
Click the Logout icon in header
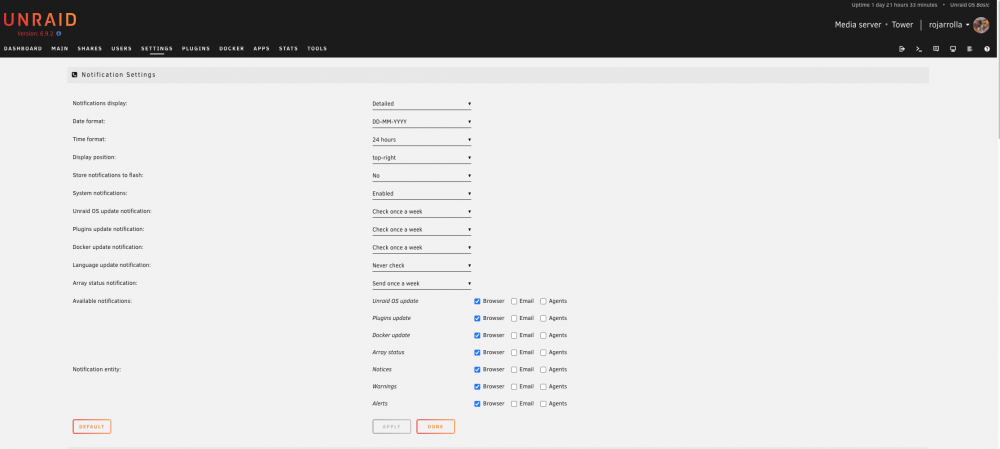point(902,48)
